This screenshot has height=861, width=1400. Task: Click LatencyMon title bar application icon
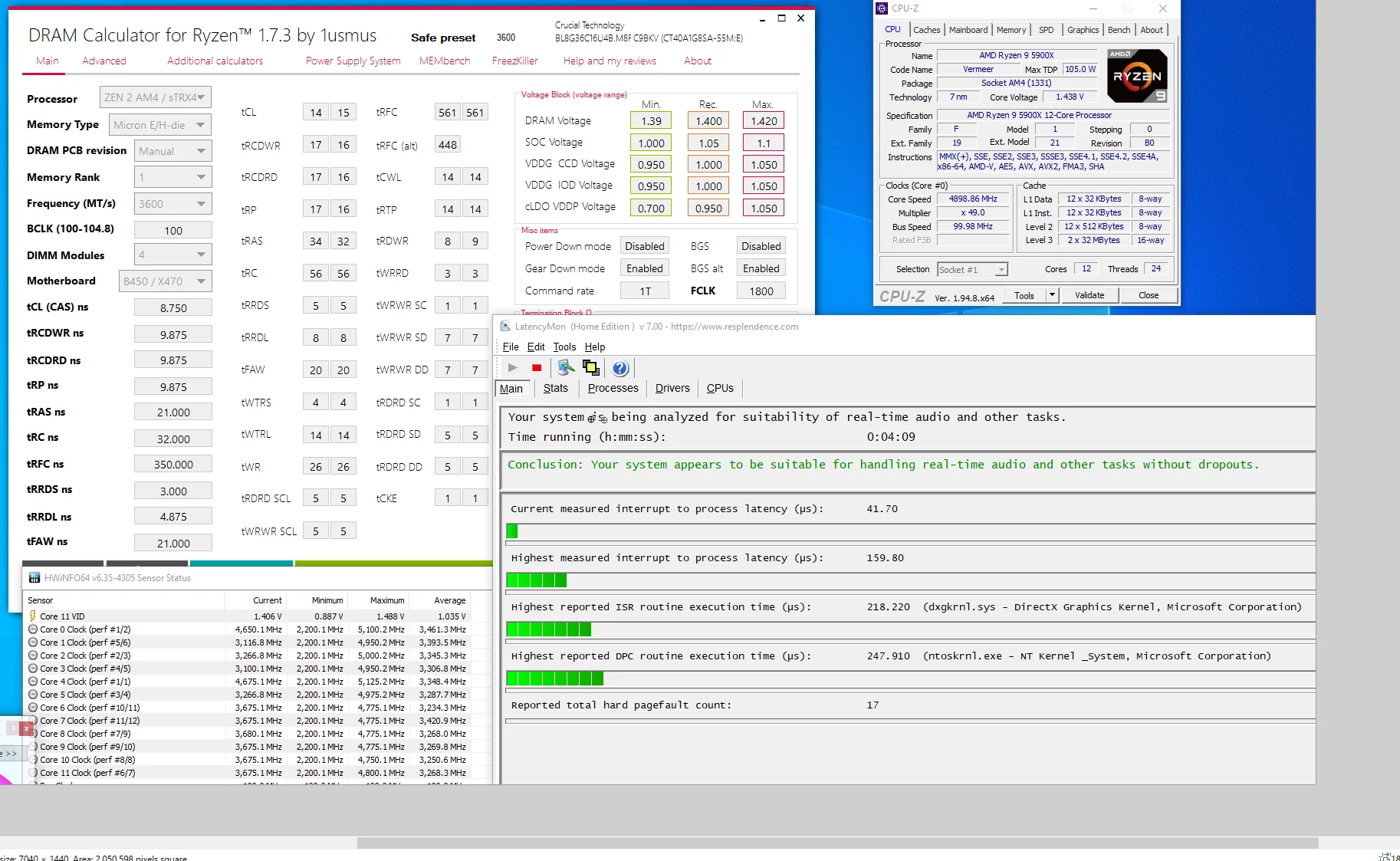(505, 327)
